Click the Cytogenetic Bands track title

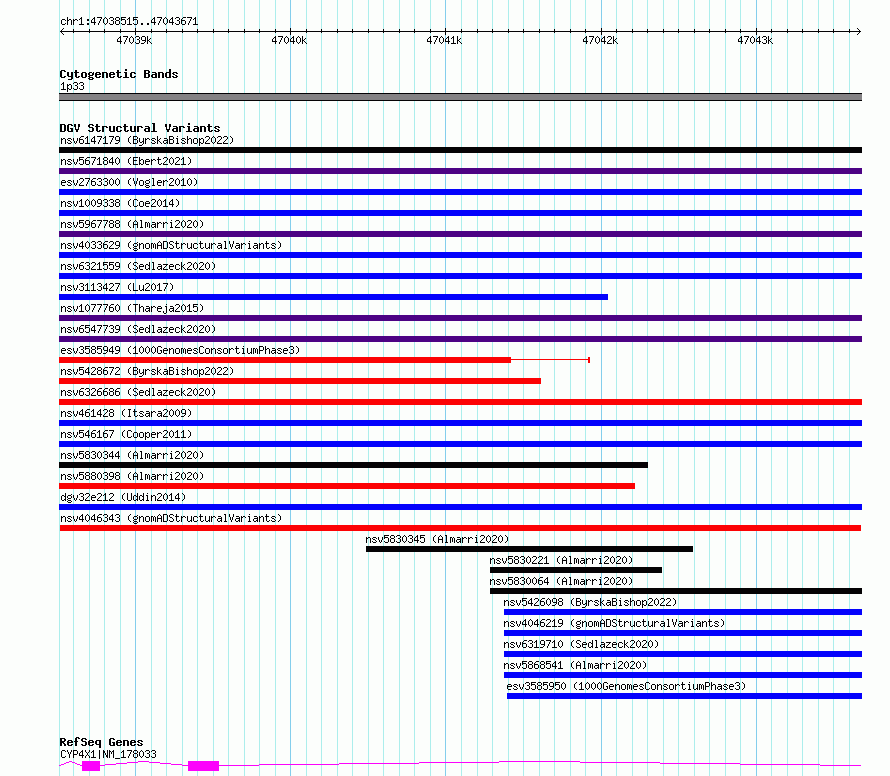(x=119, y=74)
